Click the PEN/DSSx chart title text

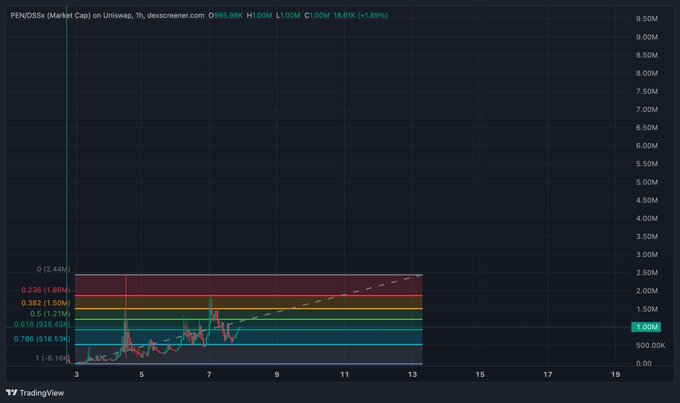coord(107,15)
